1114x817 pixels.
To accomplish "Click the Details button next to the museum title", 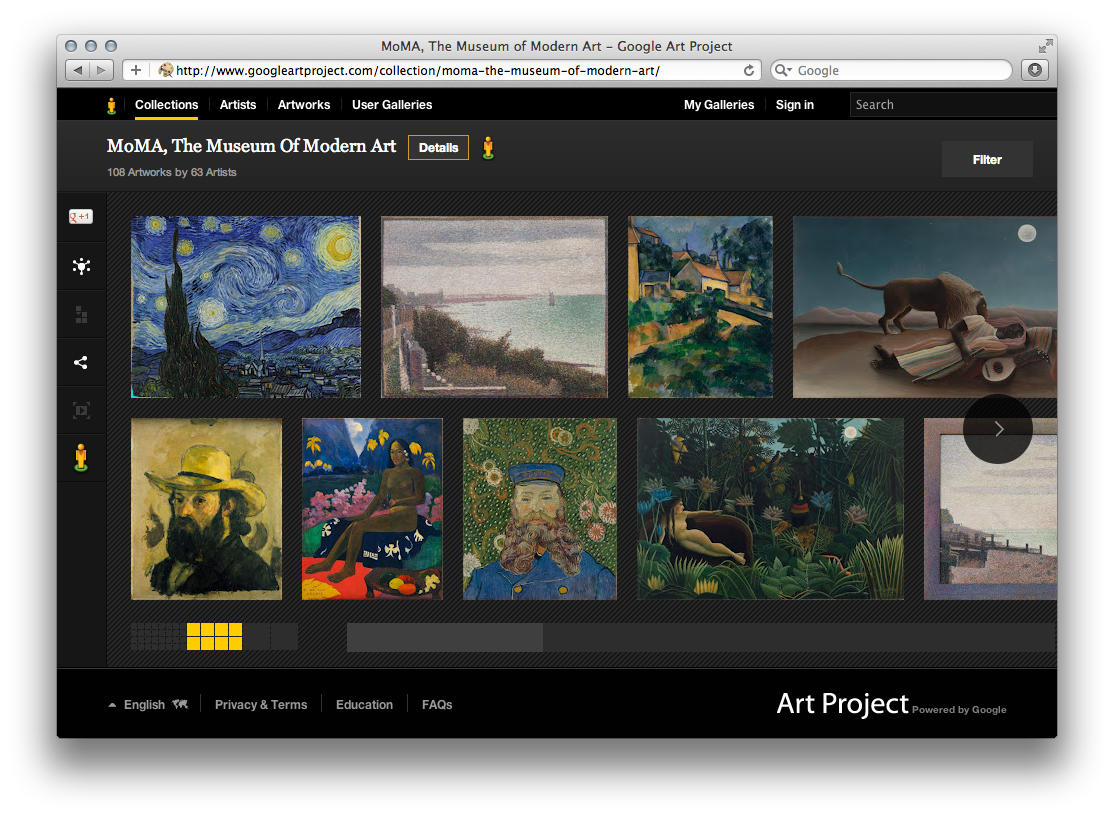I will point(438,147).
